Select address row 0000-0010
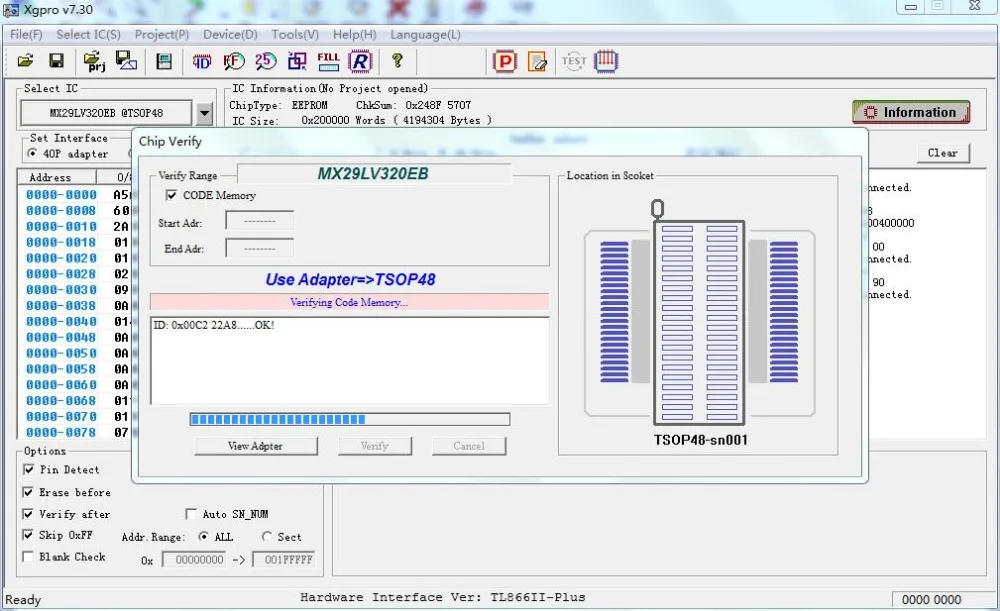The height and width of the screenshot is (611, 1000). point(61,226)
